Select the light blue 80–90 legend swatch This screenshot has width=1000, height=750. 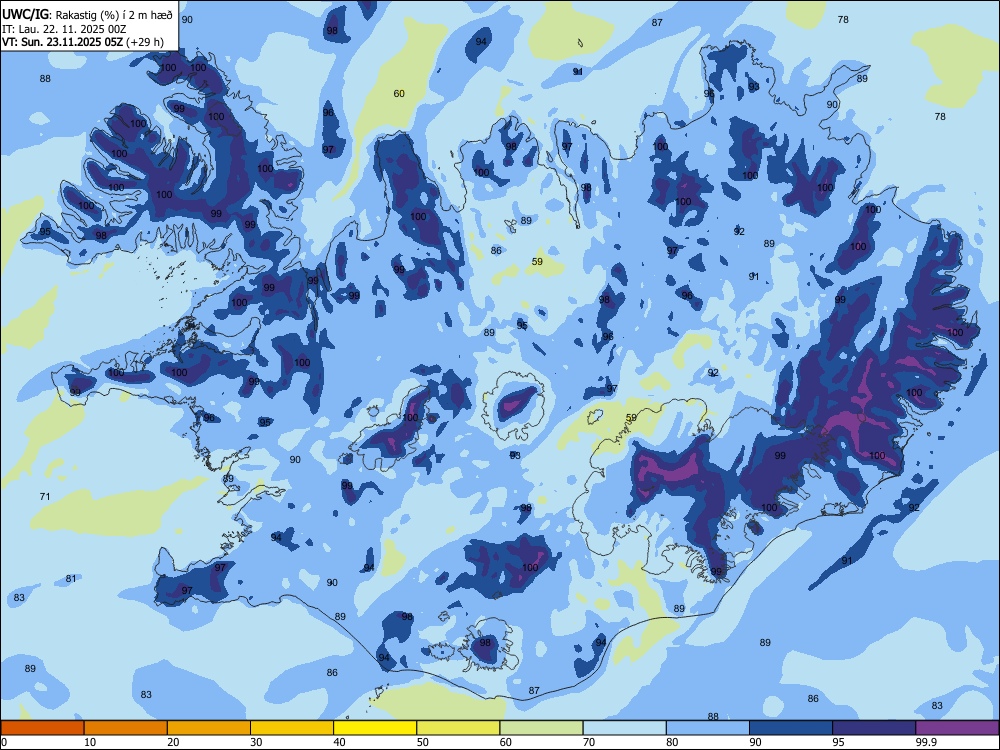708,728
